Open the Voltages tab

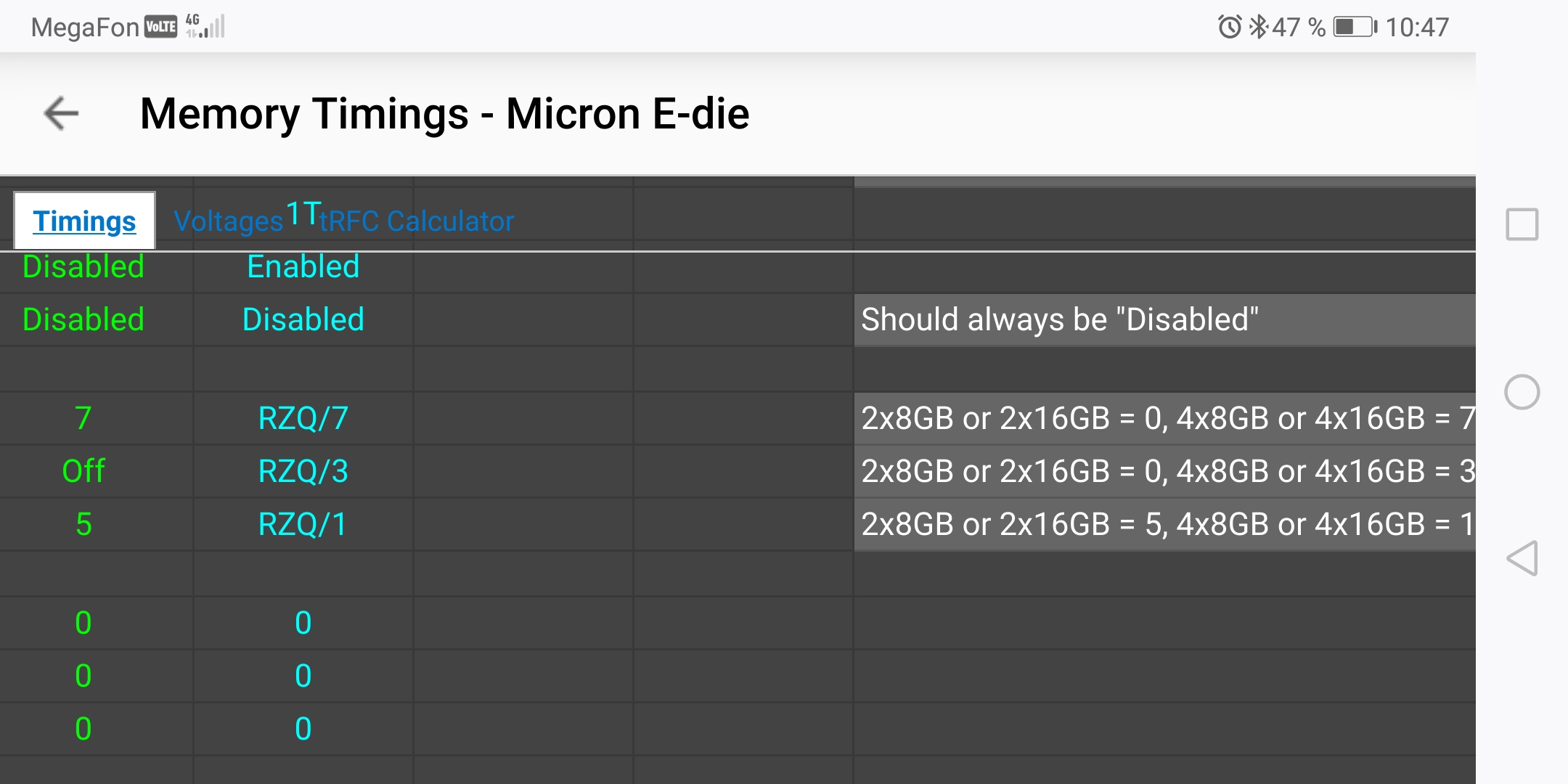228,221
